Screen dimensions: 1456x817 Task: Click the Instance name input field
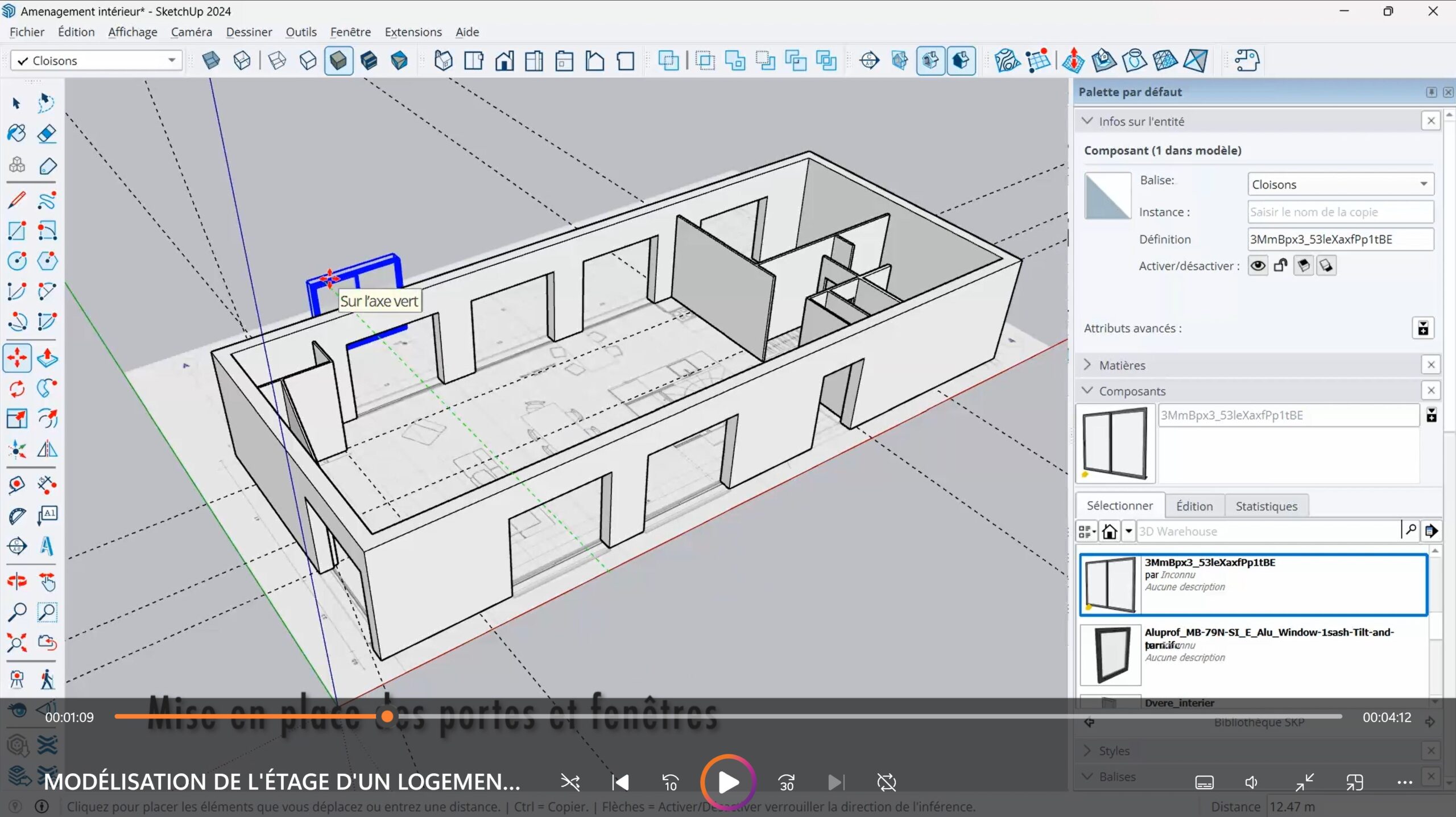point(1341,212)
